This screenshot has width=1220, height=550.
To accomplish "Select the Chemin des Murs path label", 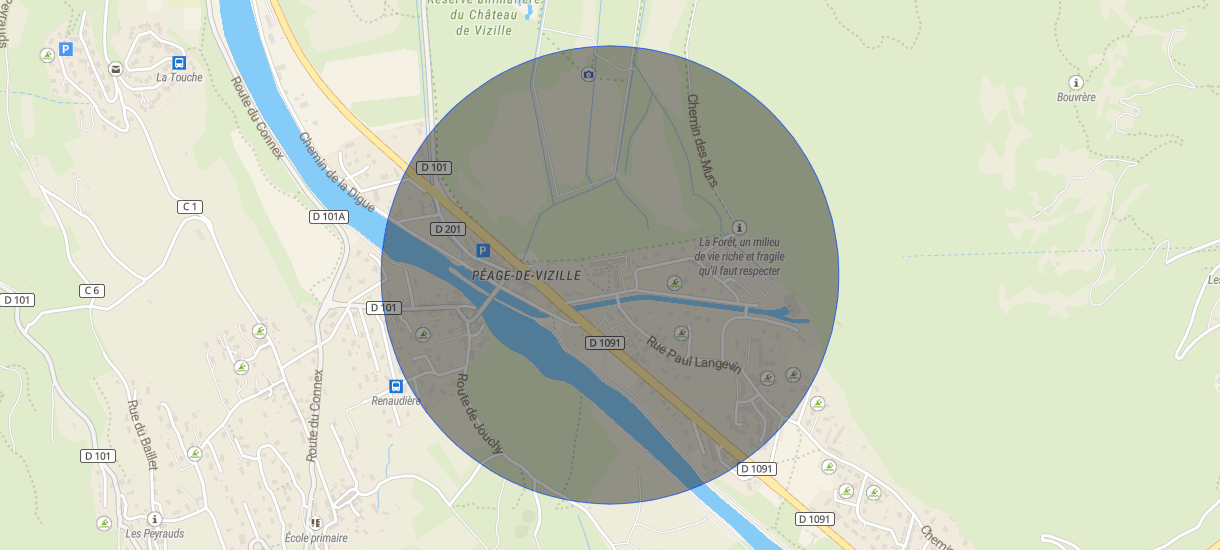I will tap(702, 140).
